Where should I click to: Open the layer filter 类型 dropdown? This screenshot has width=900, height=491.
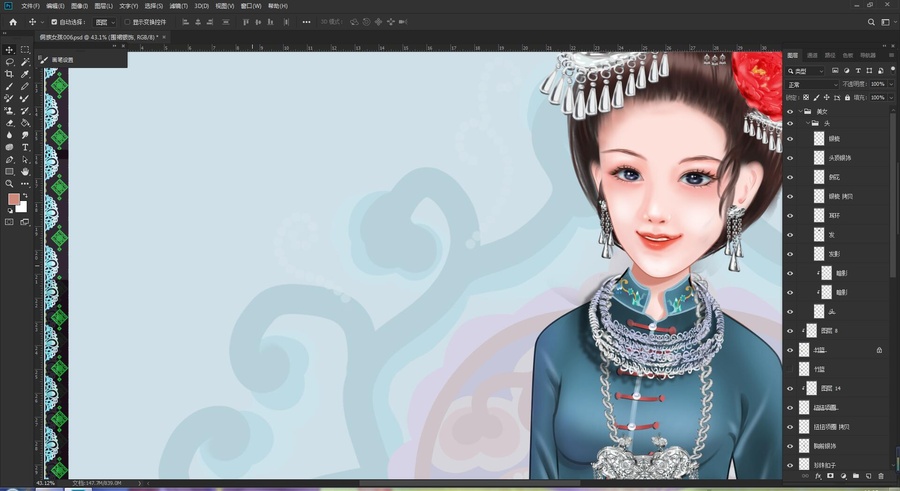[x=805, y=71]
